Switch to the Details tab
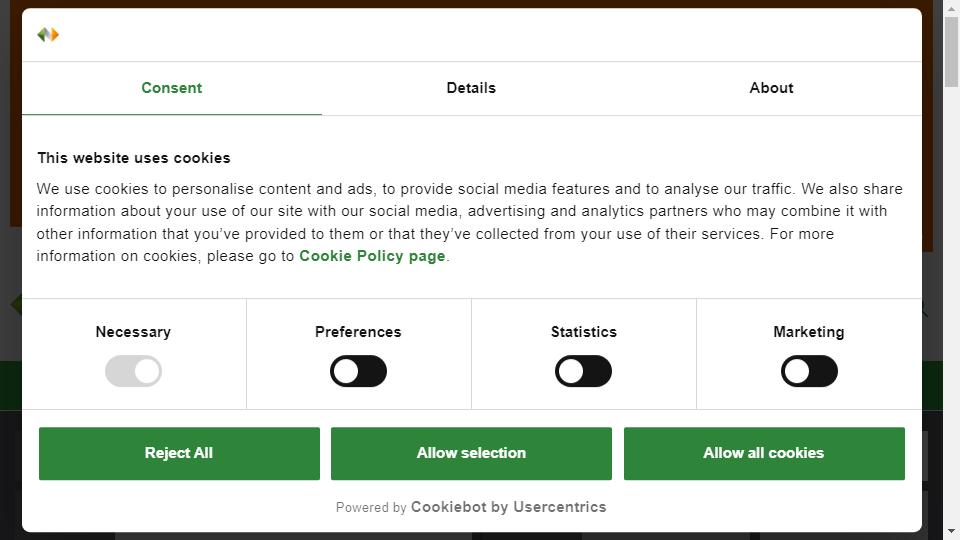Image resolution: width=960 pixels, height=540 pixels. (x=471, y=88)
